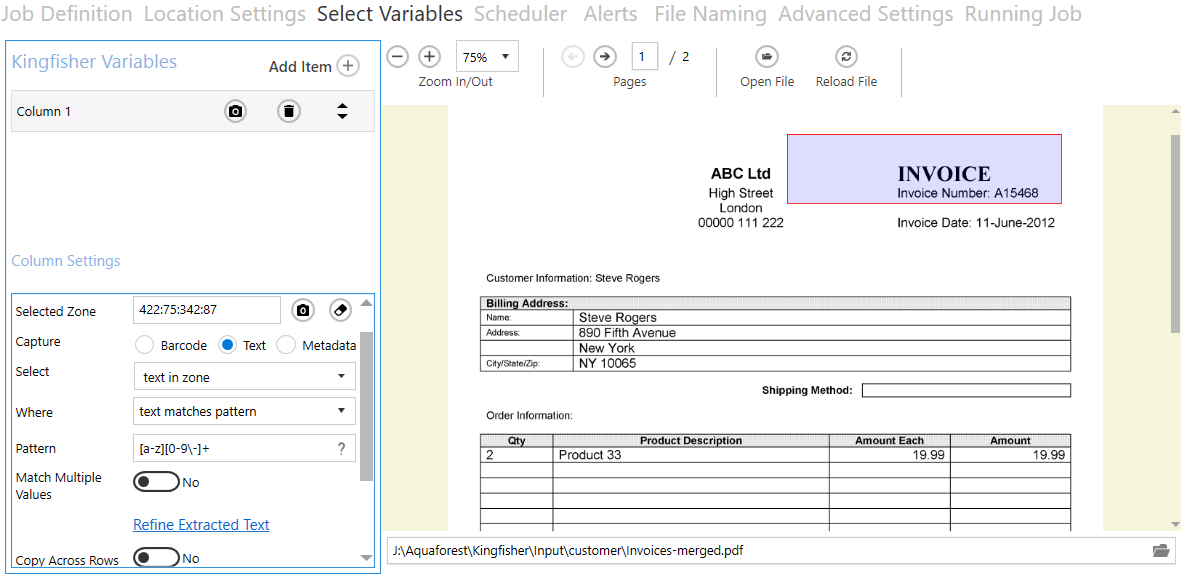Click the zoom in plus icon
This screenshot has width=1190, height=582.
click(x=429, y=57)
